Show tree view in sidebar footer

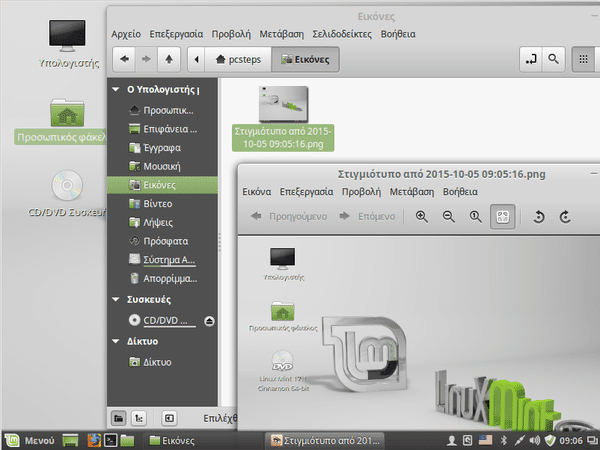(139, 418)
